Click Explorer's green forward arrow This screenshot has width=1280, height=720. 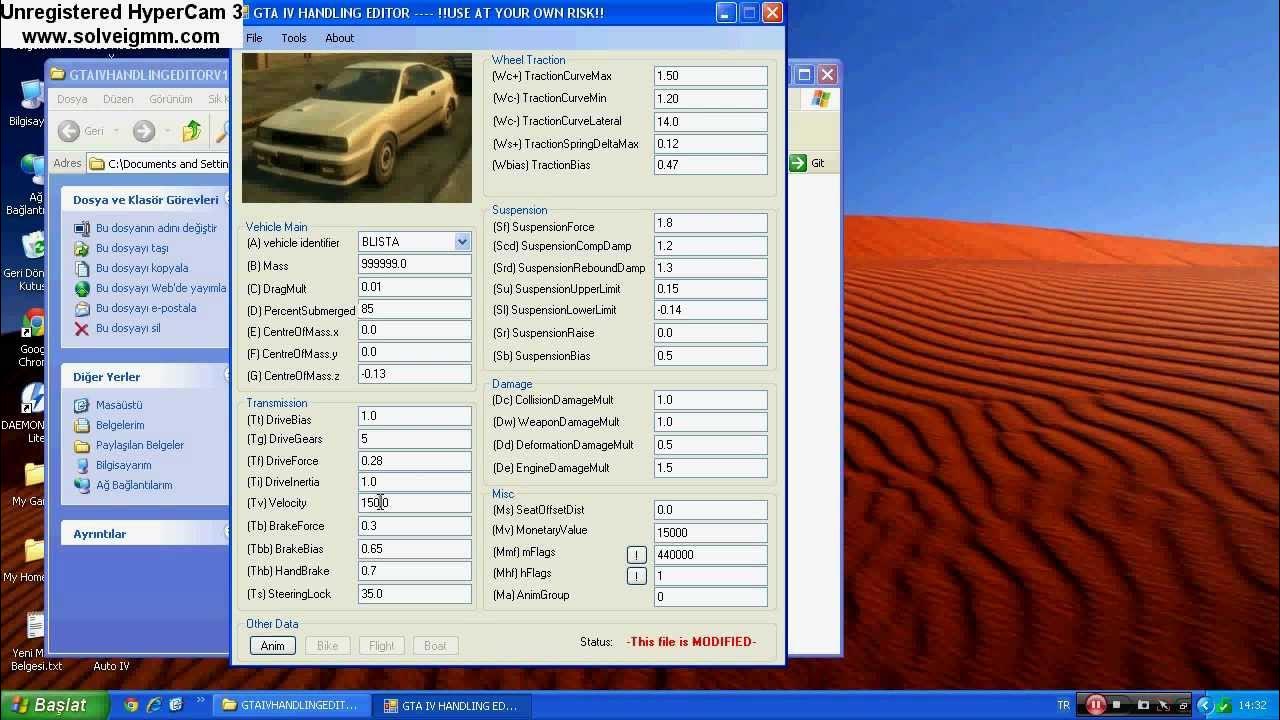pos(144,131)
